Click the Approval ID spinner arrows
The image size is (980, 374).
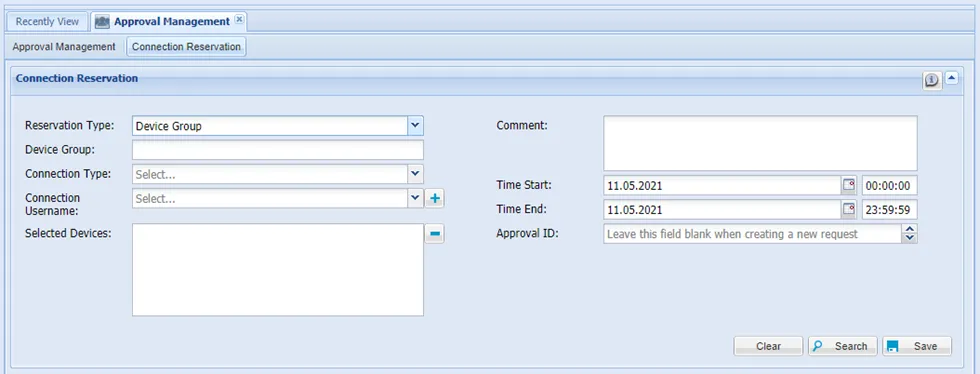pos(910,234)
